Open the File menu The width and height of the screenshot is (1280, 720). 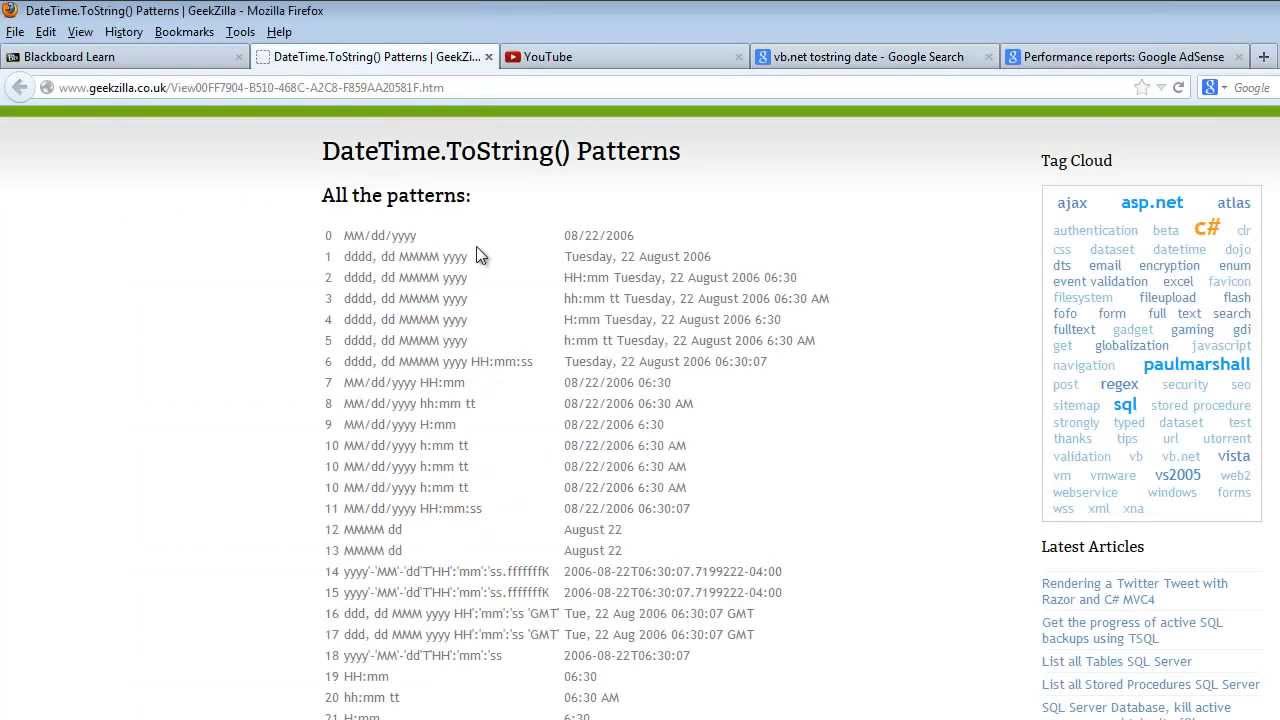[15, 32]
